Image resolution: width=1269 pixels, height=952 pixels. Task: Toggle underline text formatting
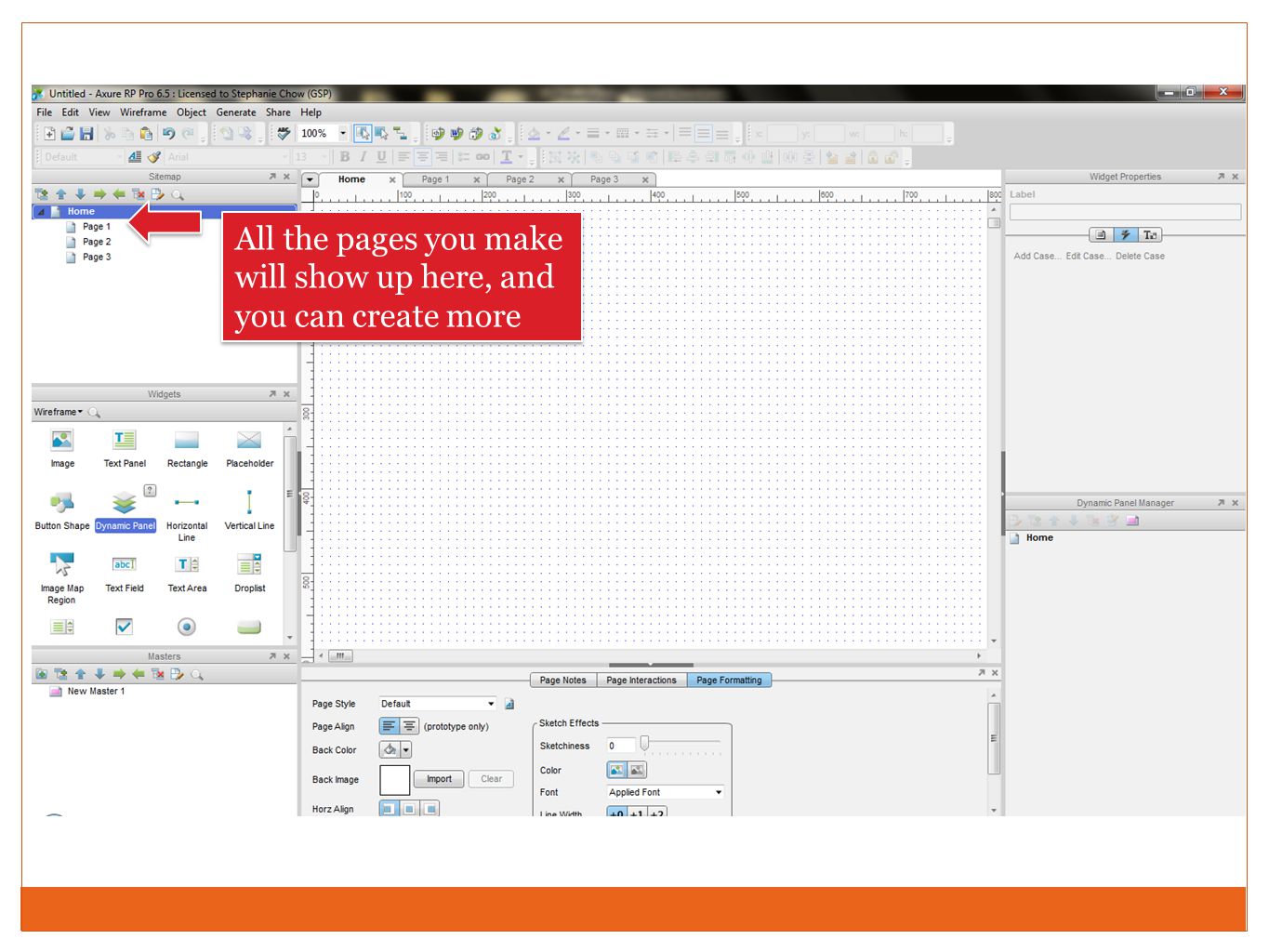381,157
